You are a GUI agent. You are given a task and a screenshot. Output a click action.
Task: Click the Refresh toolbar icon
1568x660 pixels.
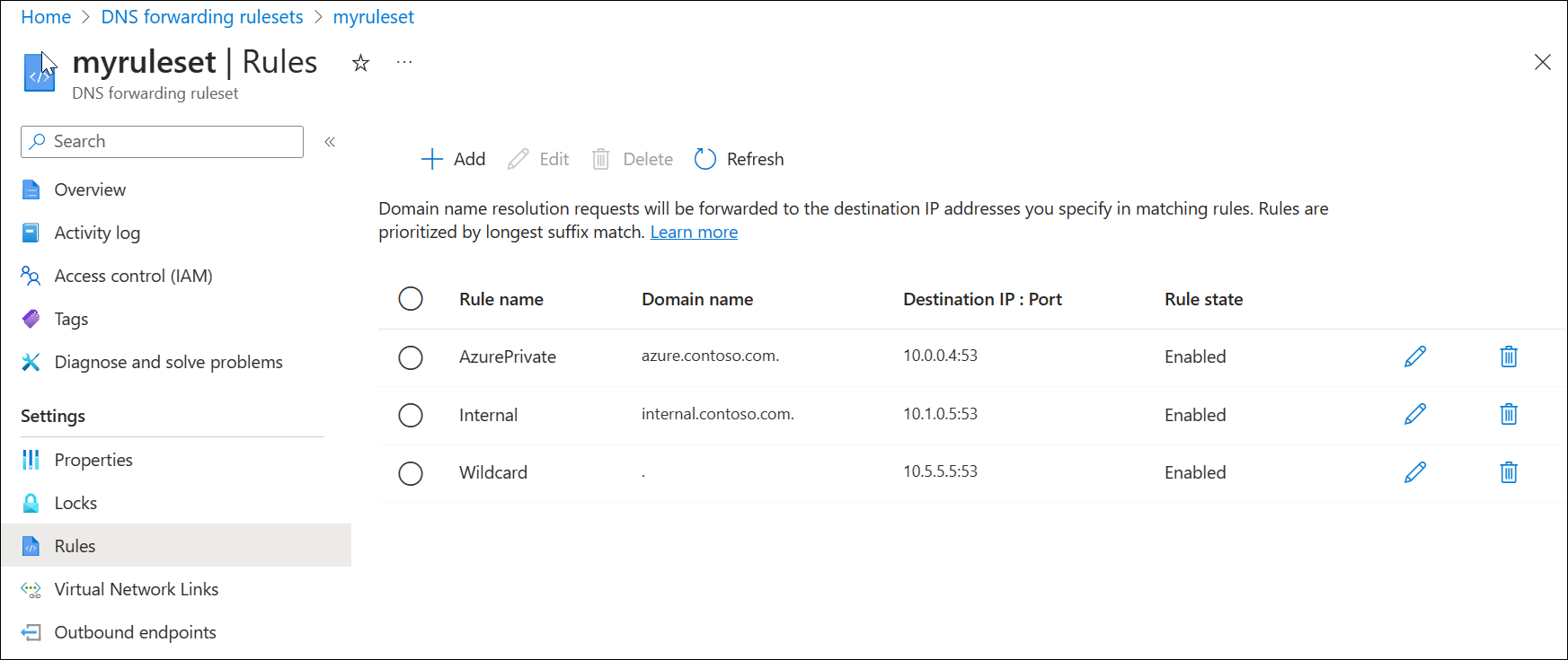(705, 159)
